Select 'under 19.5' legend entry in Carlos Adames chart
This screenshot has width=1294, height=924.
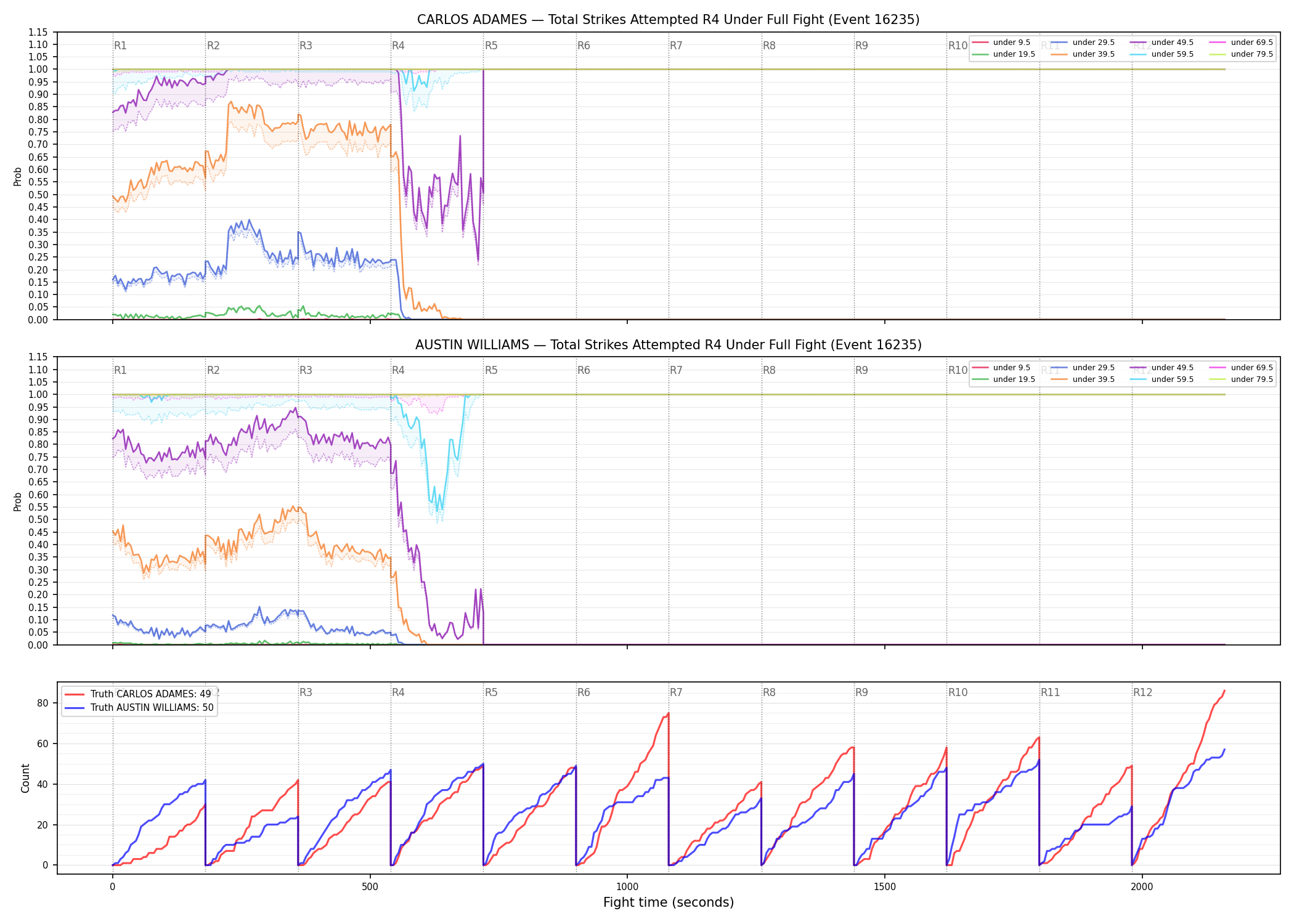pyautogui.click(x=1004, y=54)
